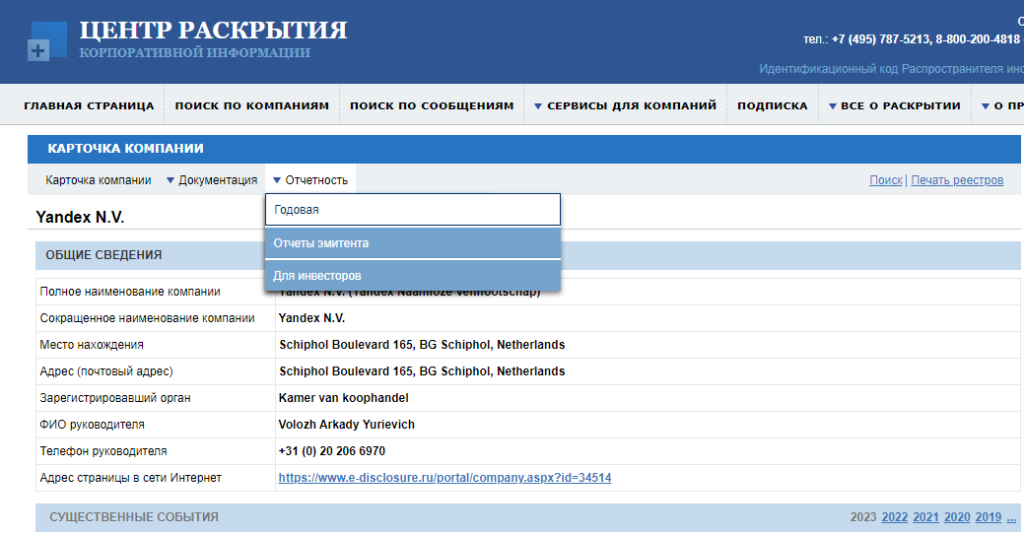Viewport: 1024px width, 535px height.
Task: Open the ЦЕНТР РАСКРЫТИЯ title link
Action: click(213, 31)
